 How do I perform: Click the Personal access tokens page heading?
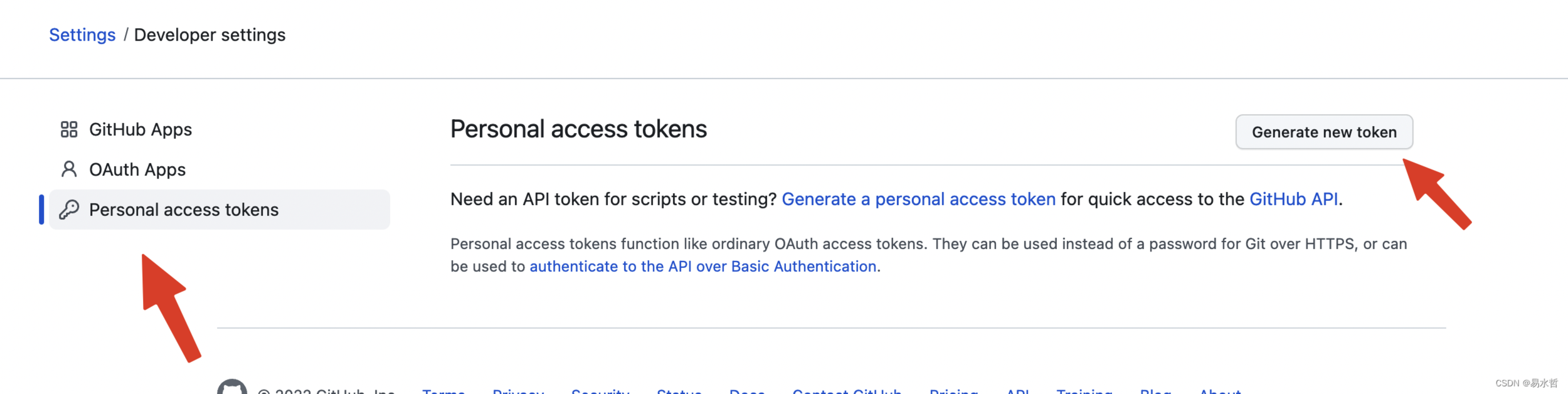[578, 129]
